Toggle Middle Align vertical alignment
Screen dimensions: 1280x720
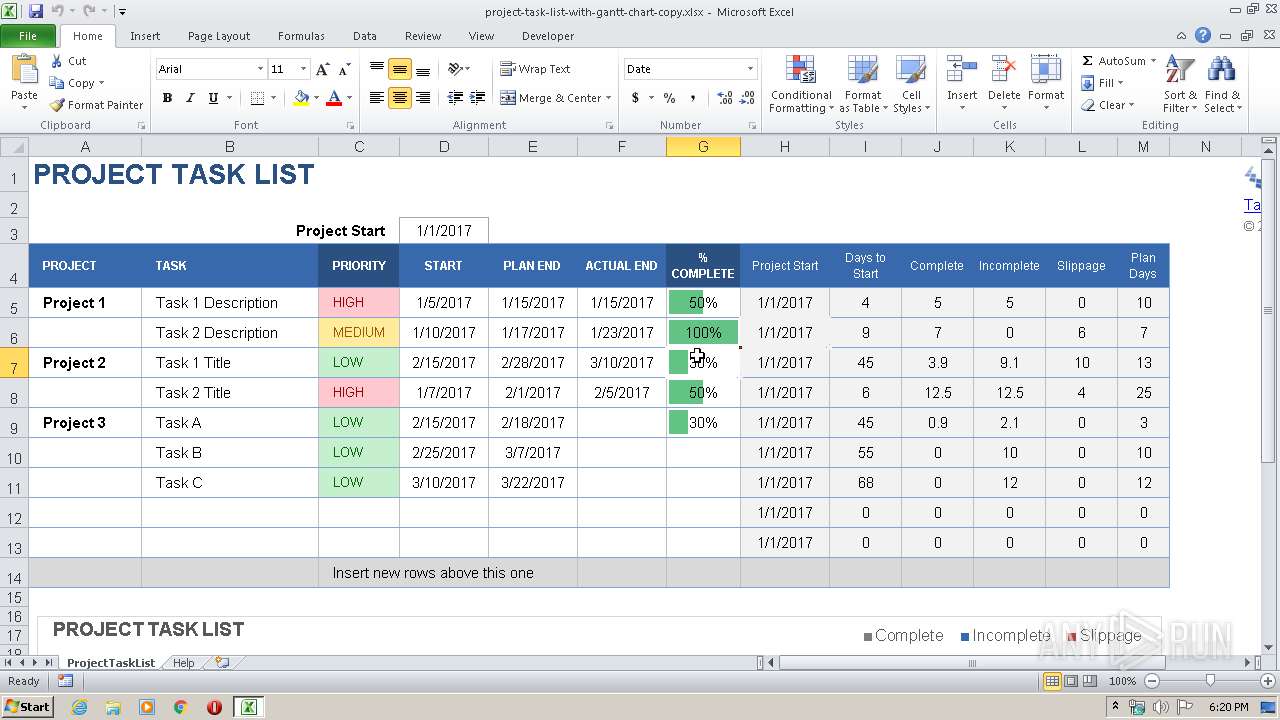click(x=400, y=69)
